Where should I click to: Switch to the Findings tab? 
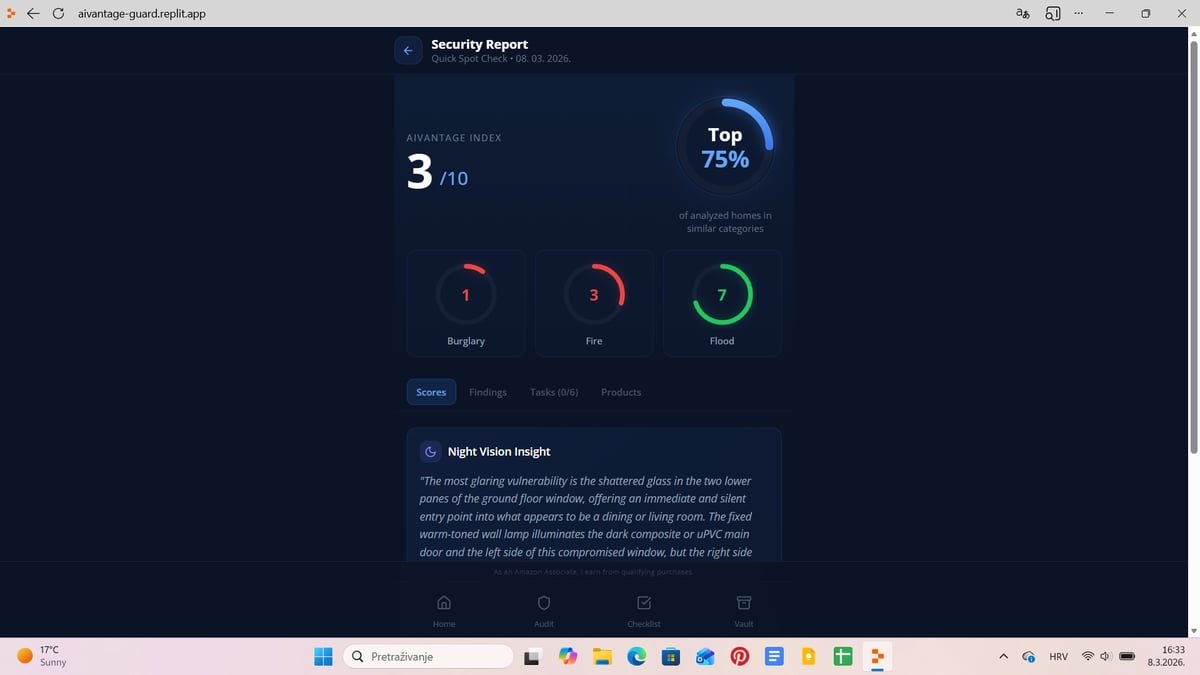click(x=487, y=392)
